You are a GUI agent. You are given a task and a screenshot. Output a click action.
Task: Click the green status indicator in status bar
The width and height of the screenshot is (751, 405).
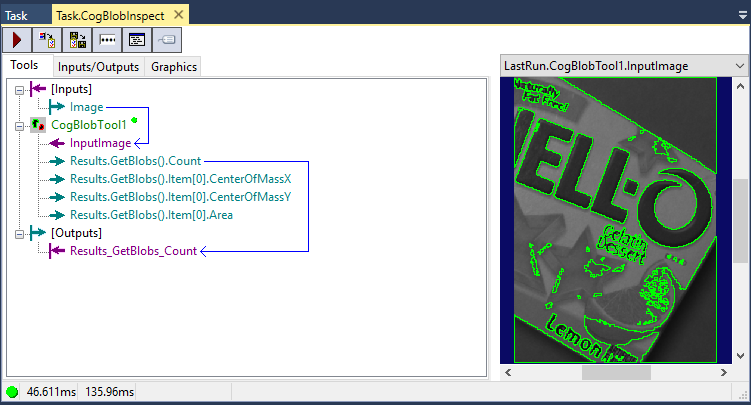click(12, 392)
